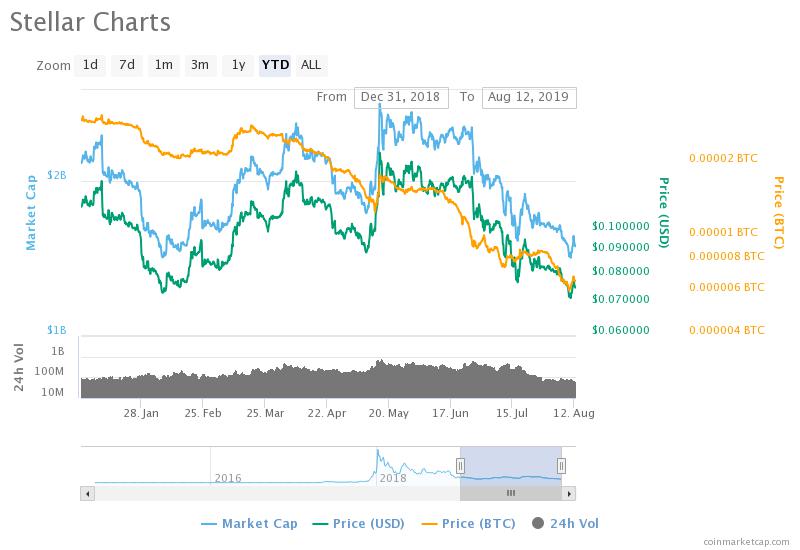Click the gray 24h Vol legend circle
This screenshot has width=800, height=550.
[x=538, y=523]
